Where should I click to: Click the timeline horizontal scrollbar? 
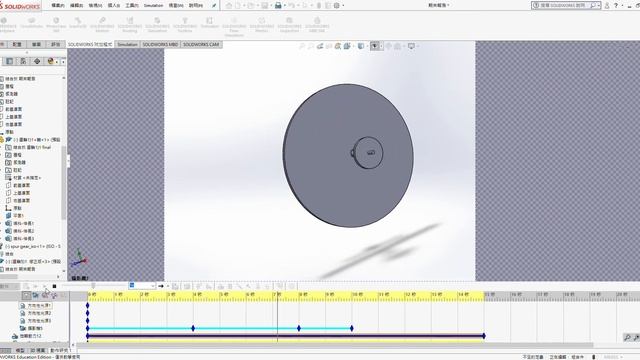coord(335,345)
